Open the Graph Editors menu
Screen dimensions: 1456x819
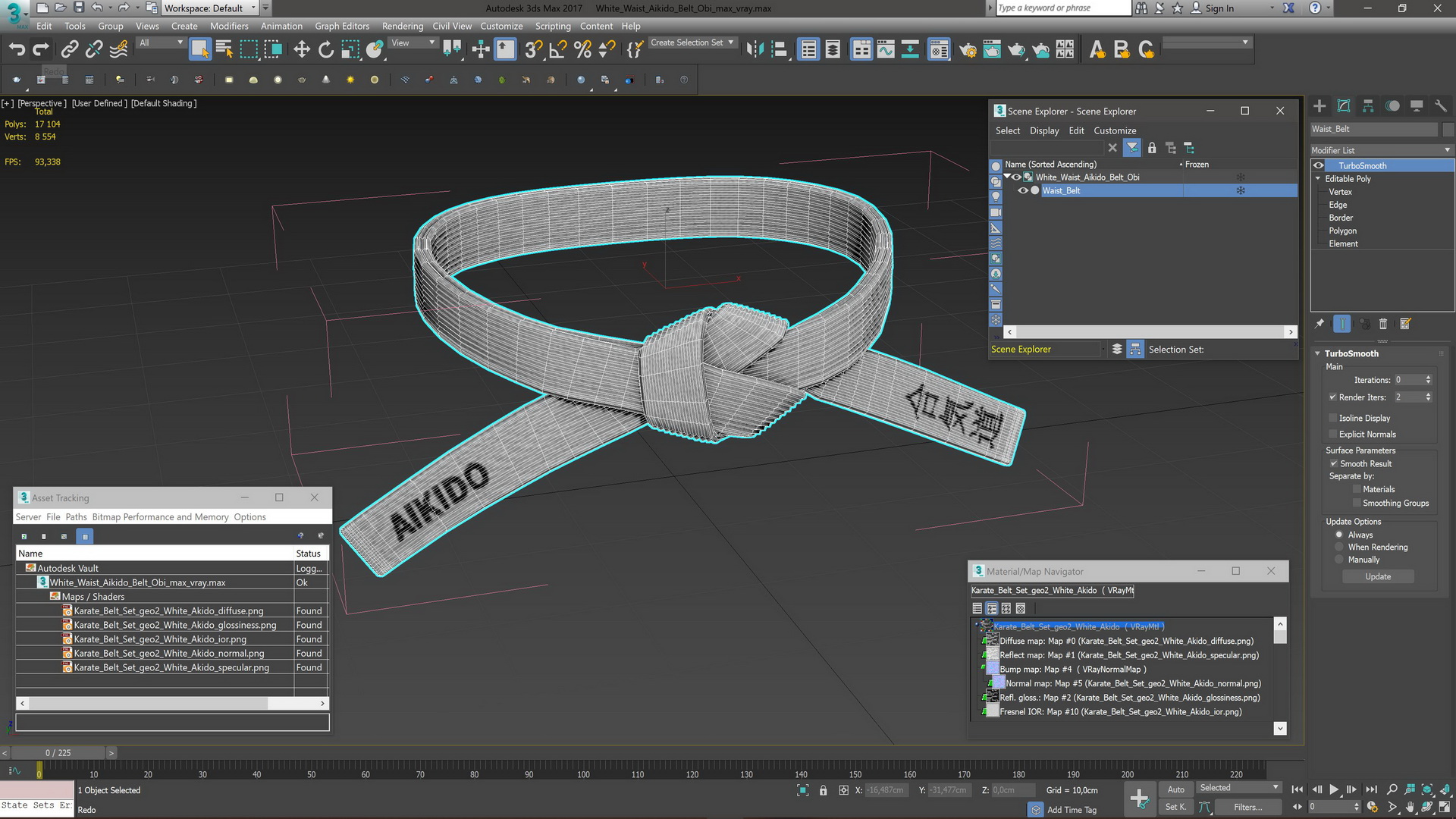(342, 26)
